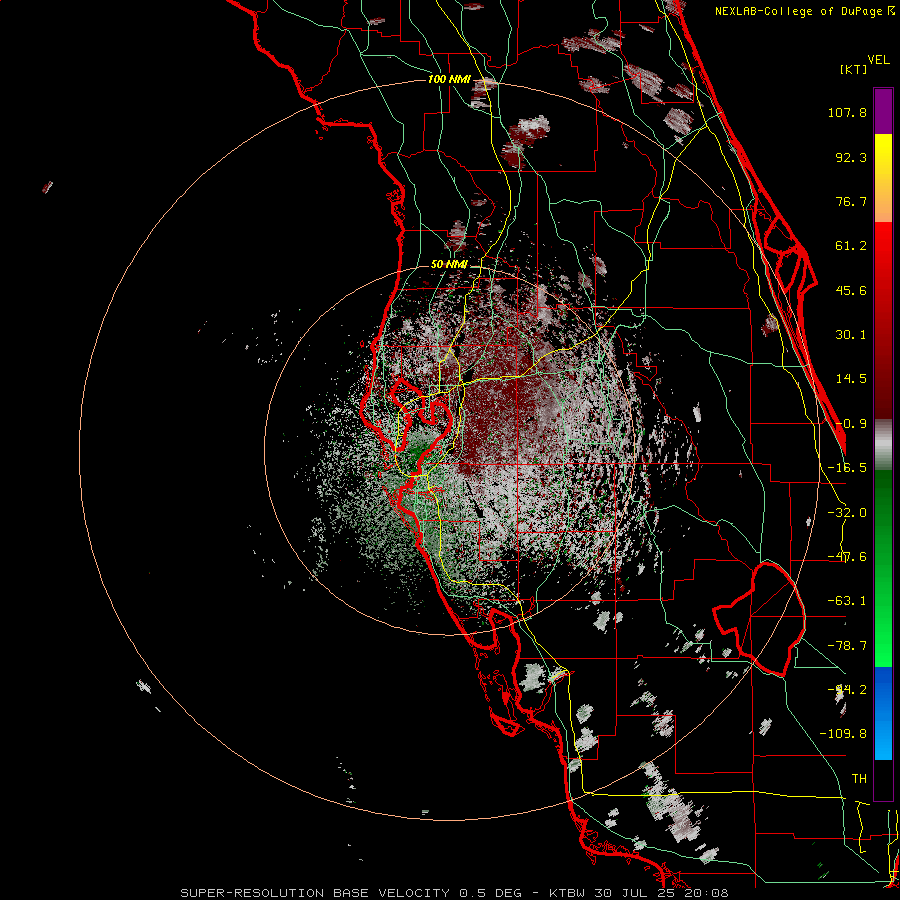Click the yellow-orange segment of color bar
Image resolution: width=900 pixels, height=900 pixels.
coord(883,178)
